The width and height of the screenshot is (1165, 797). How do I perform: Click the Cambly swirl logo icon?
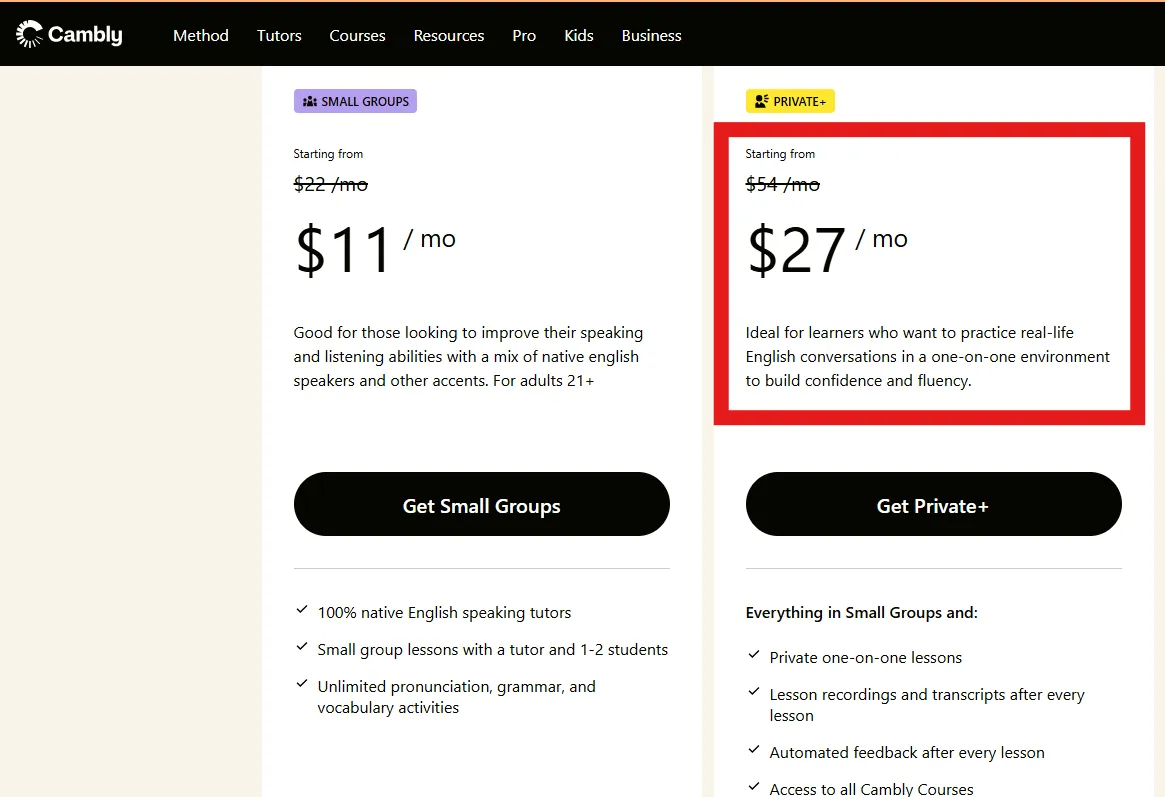tap(29, 33)
